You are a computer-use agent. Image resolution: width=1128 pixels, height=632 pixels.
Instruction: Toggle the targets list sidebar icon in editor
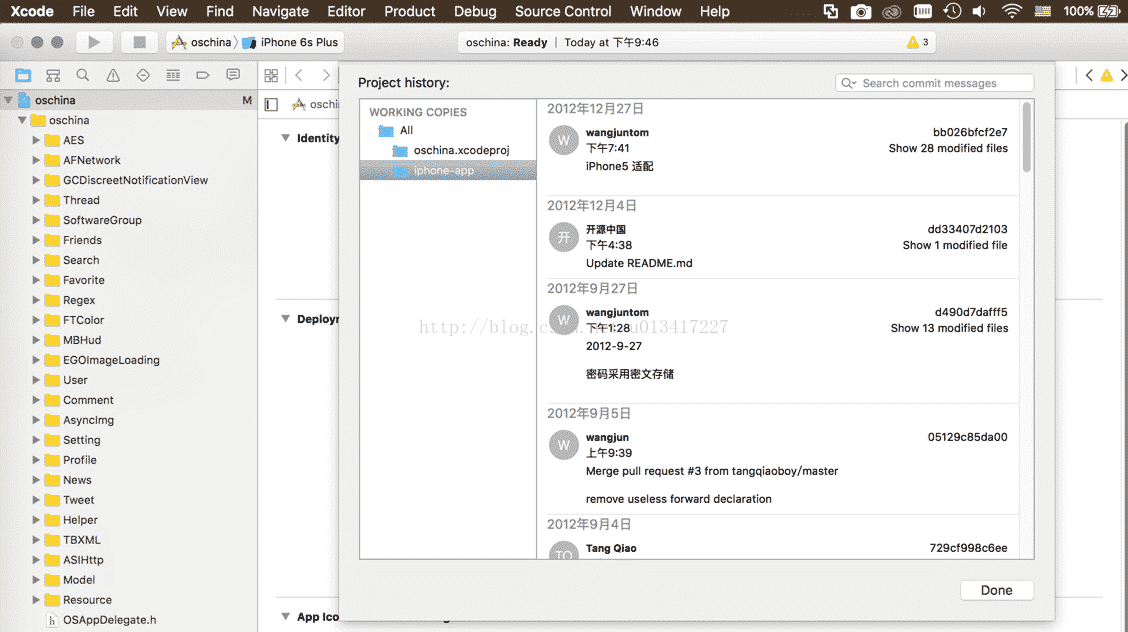(271, 105)
